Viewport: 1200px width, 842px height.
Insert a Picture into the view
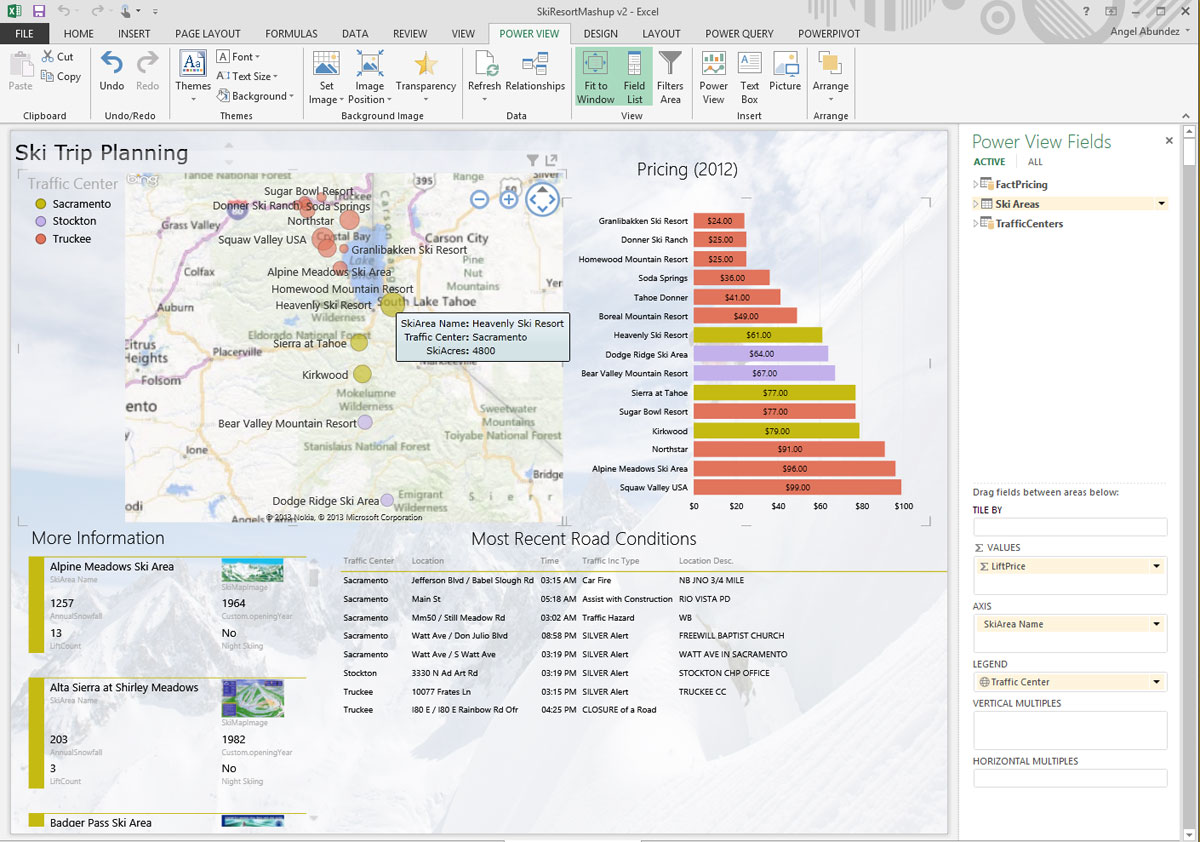tap(785, 71)
